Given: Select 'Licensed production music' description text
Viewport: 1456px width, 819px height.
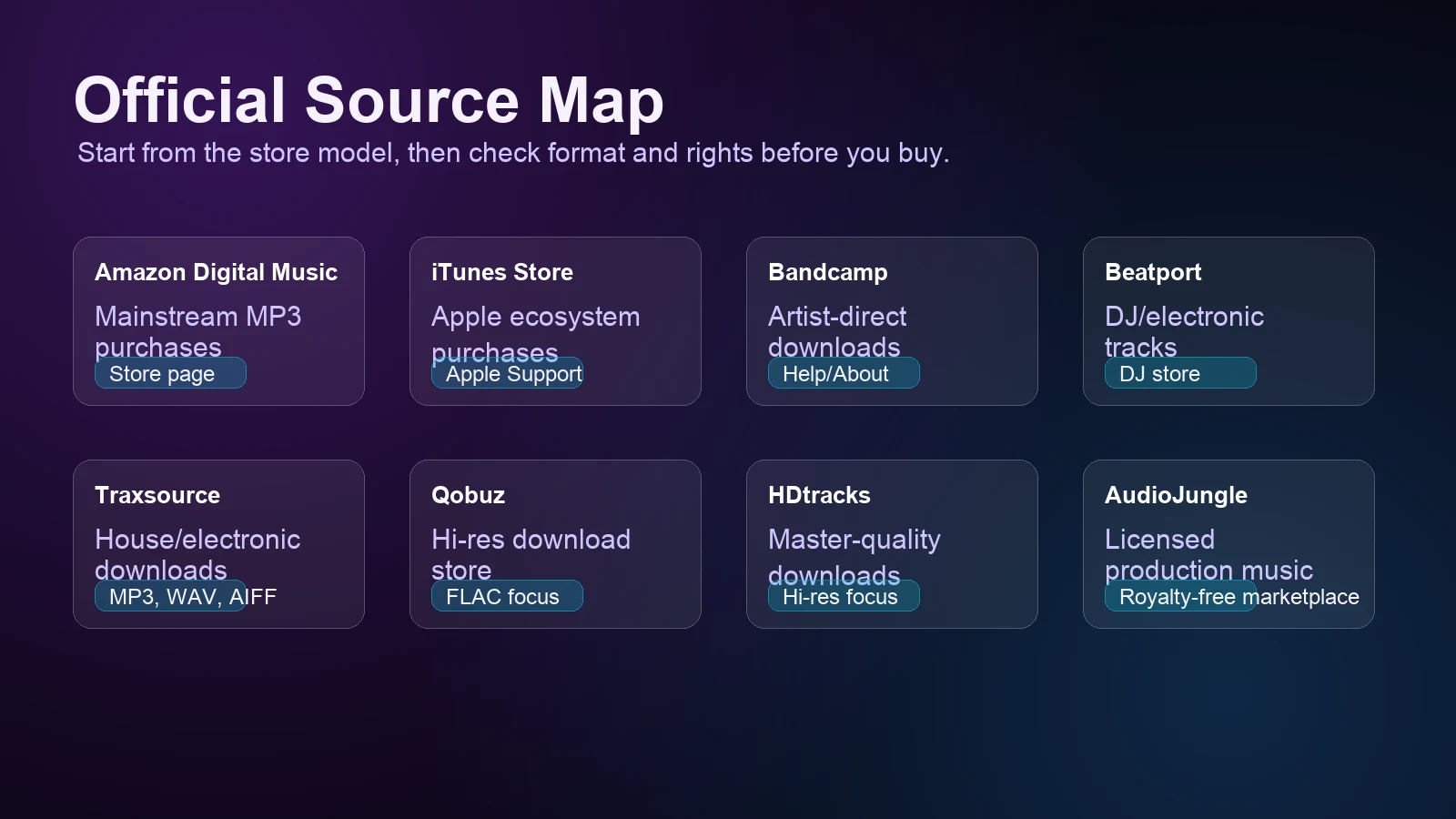Looking at the screenshot, I should 1208,554.
